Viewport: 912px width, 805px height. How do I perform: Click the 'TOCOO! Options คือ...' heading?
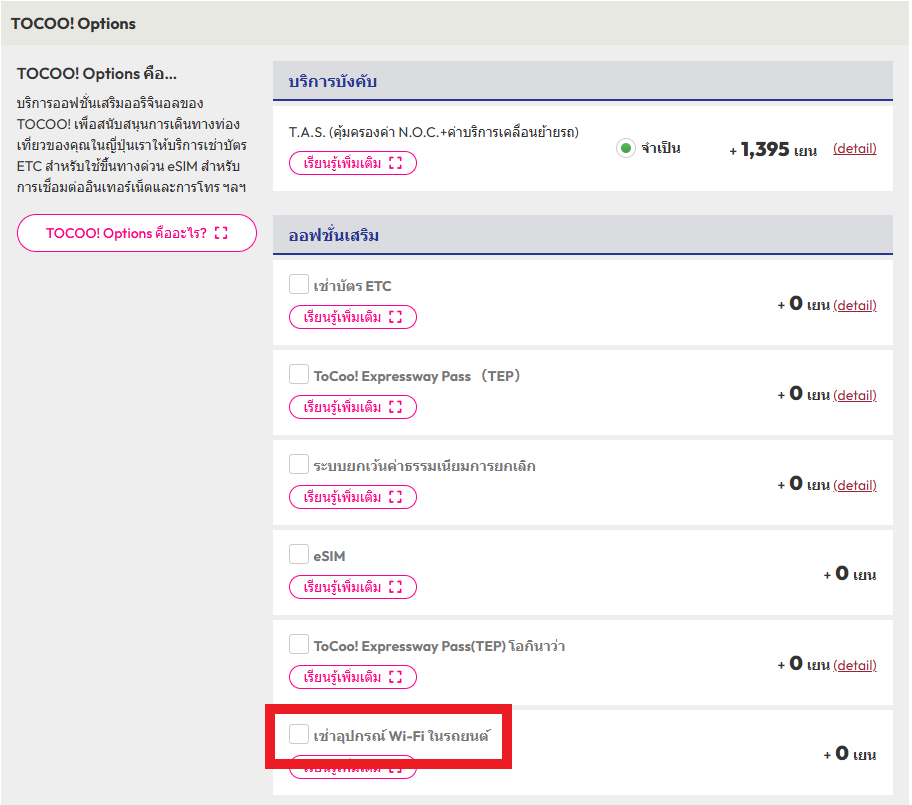pos(97,74)
